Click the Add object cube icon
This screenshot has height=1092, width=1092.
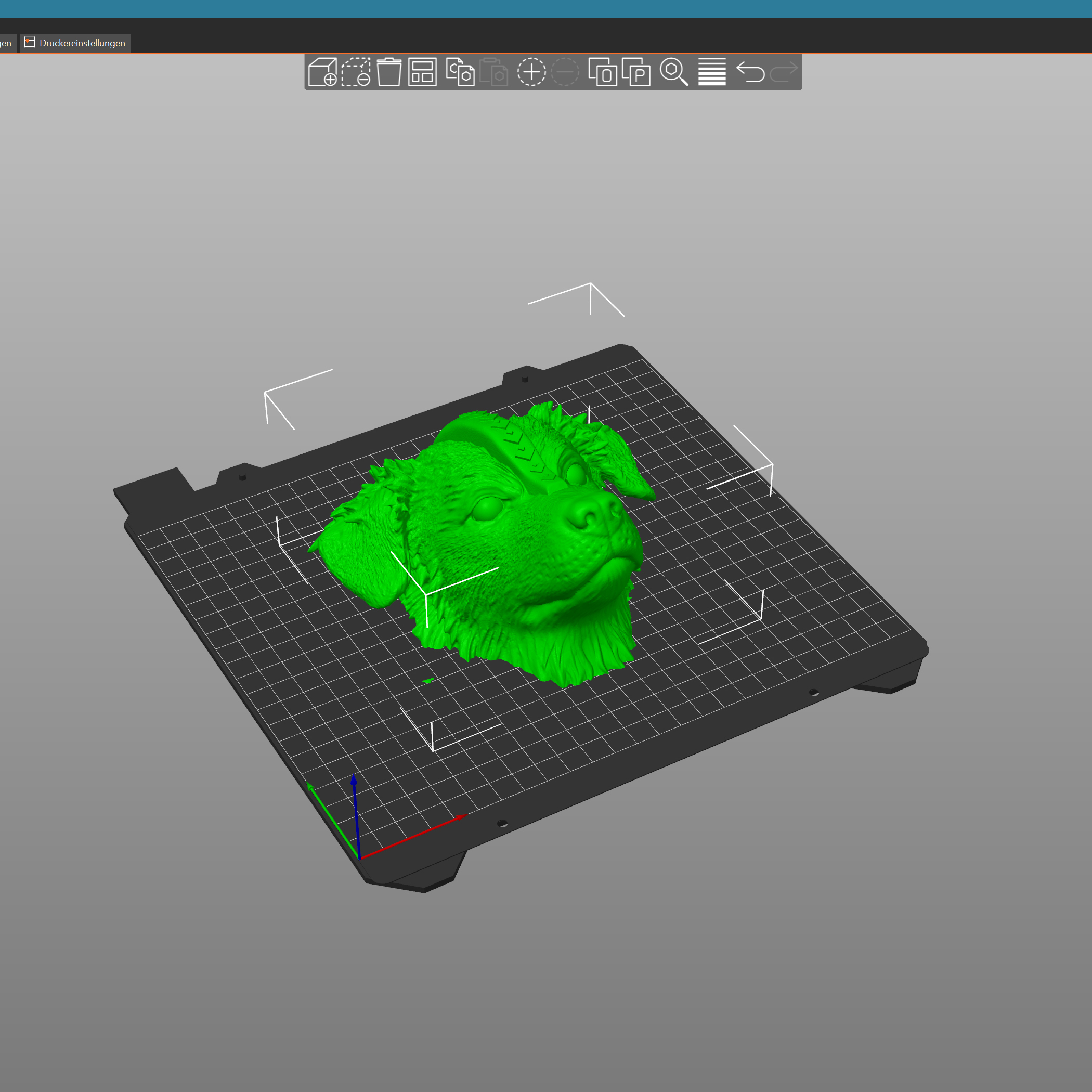pyautogui.click(x=322, y=72)
